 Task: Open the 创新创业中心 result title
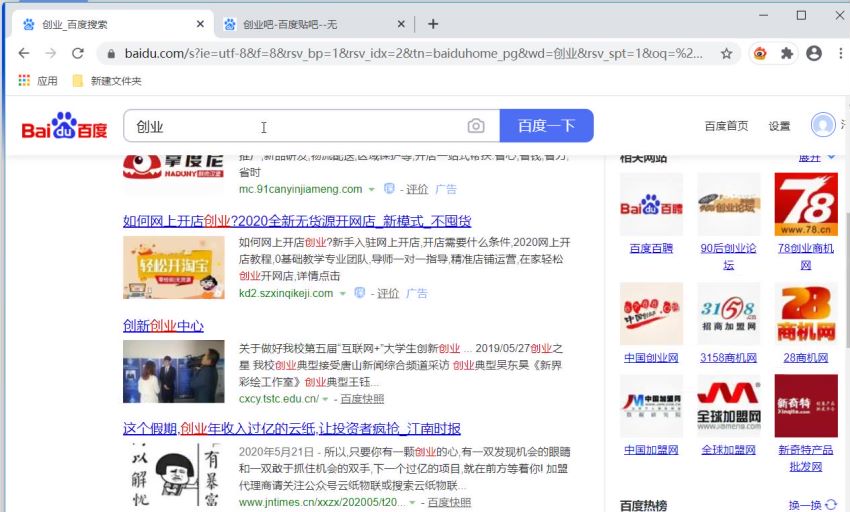[x=163, y=326]
